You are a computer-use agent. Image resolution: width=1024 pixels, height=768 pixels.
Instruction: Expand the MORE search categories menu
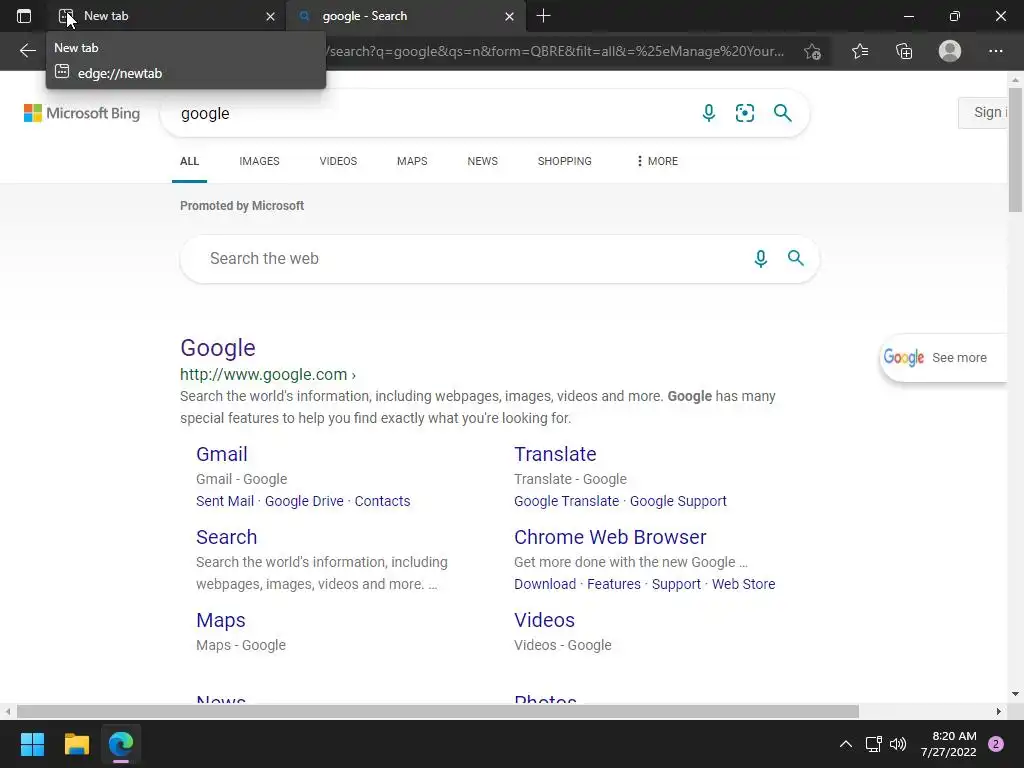[x=657, y=161]
